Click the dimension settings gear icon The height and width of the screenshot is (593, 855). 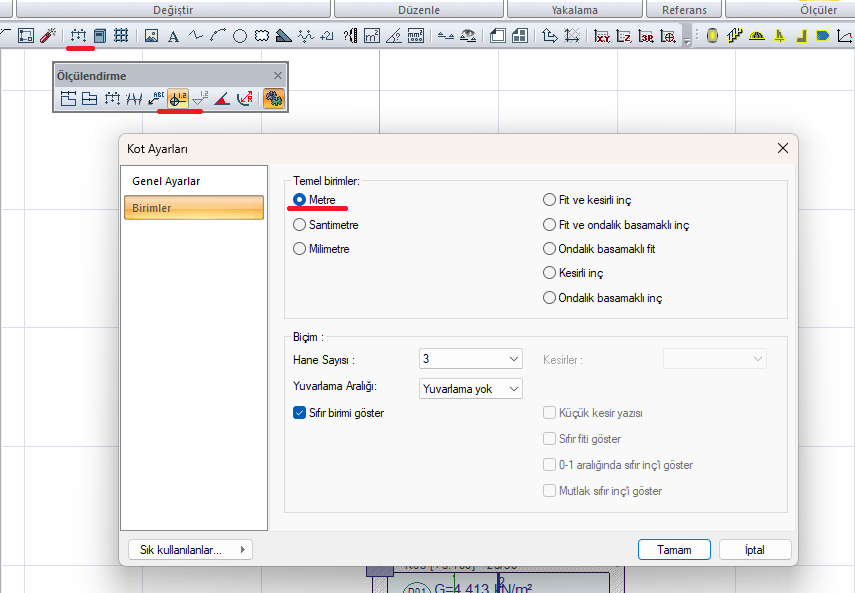tap(273, 98)
